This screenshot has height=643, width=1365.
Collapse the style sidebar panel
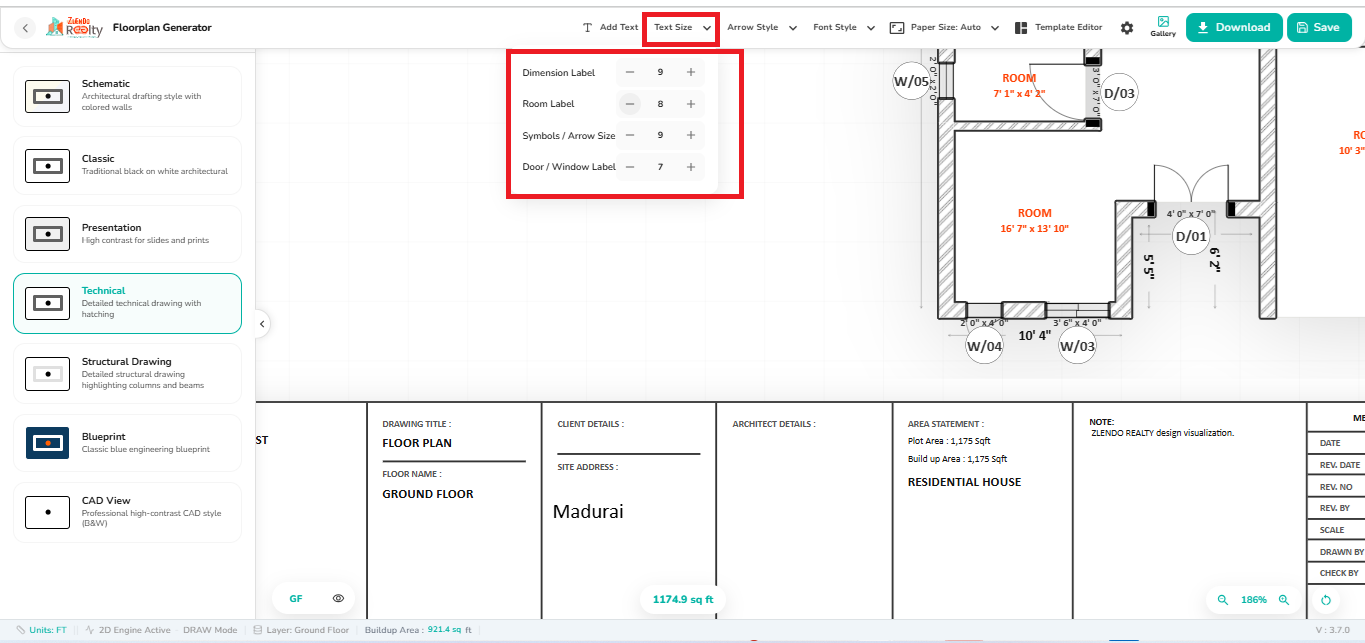[261, 324]
